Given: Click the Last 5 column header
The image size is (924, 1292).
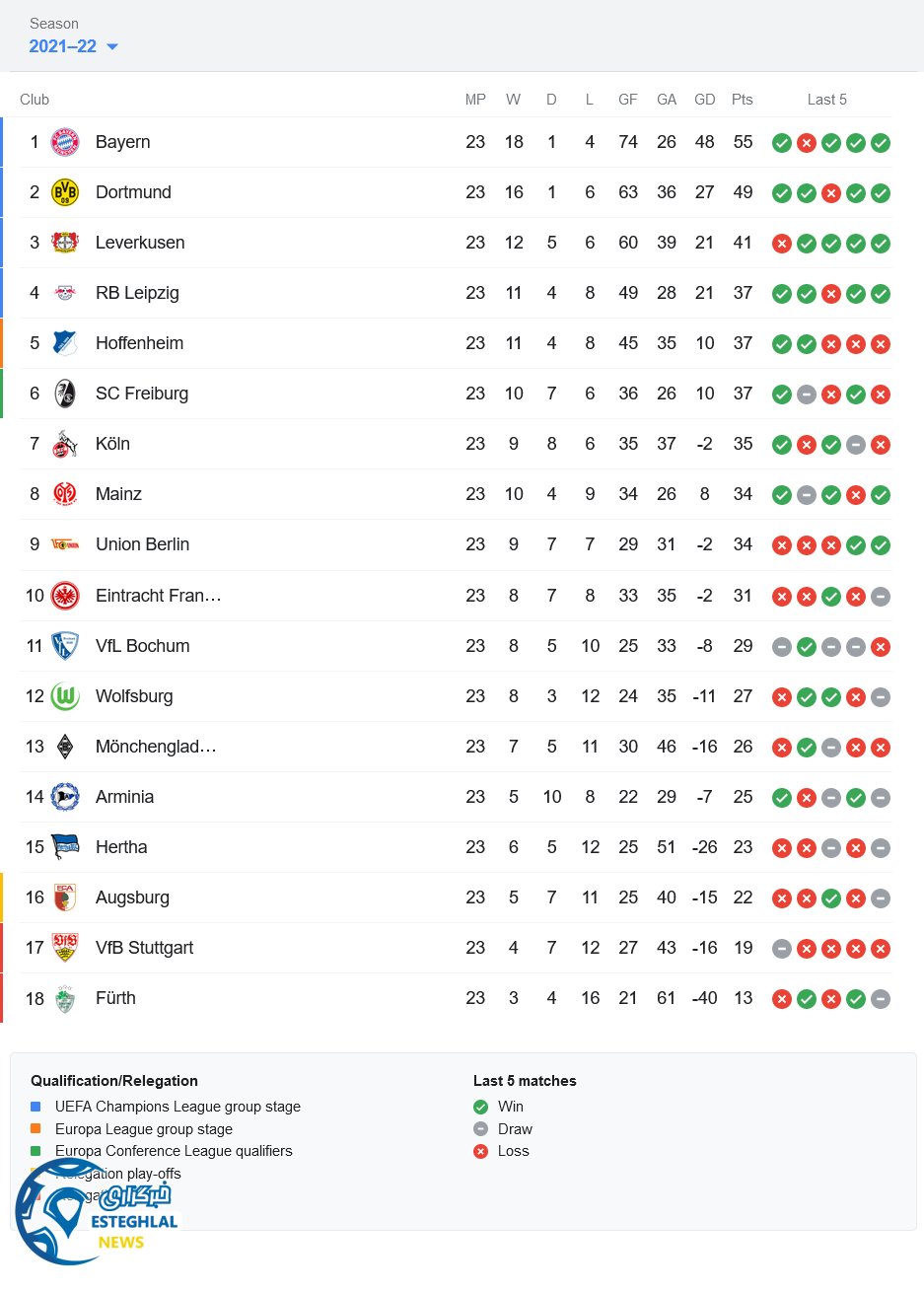Looking at the screenshot, I should (826, 100).
